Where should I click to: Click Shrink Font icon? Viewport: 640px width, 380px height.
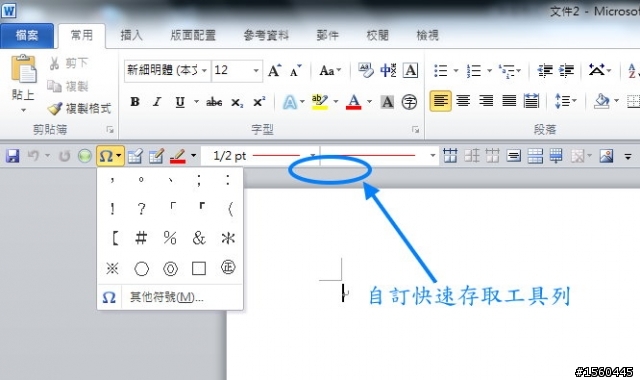[296, 71]
